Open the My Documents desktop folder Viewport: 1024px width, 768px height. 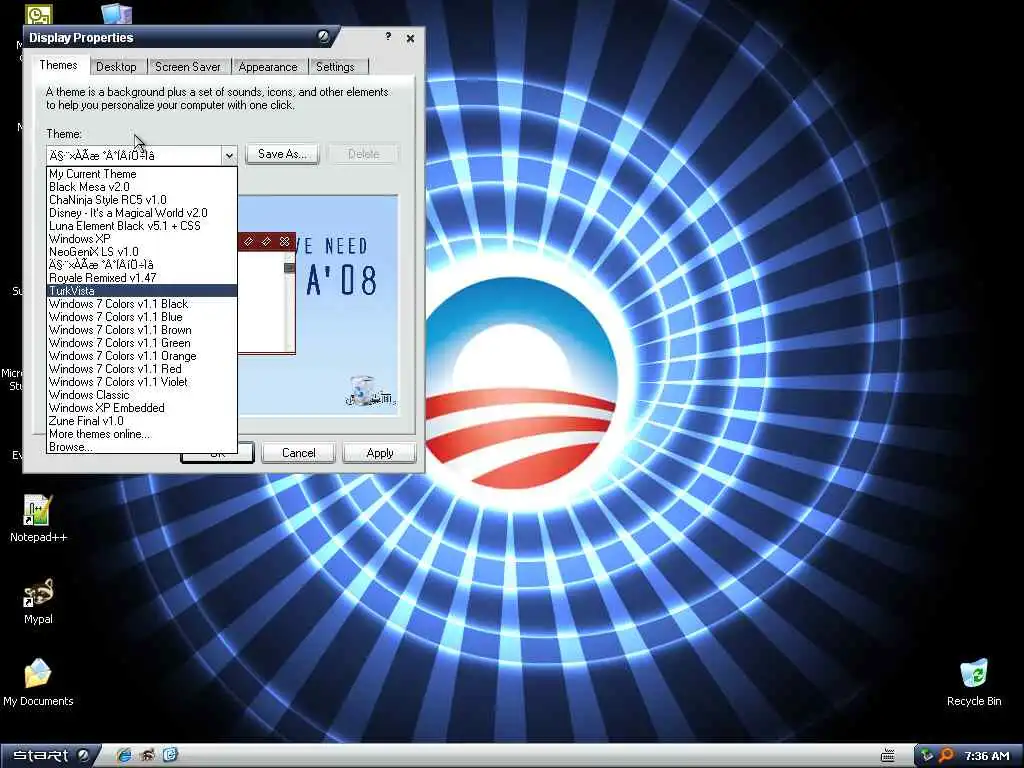point(38,682)
